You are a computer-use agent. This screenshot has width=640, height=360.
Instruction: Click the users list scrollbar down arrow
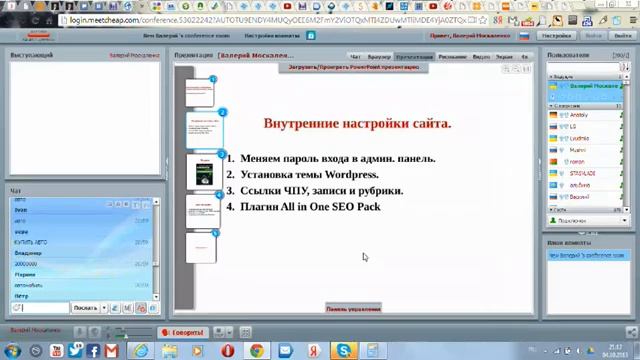(627, 210)
